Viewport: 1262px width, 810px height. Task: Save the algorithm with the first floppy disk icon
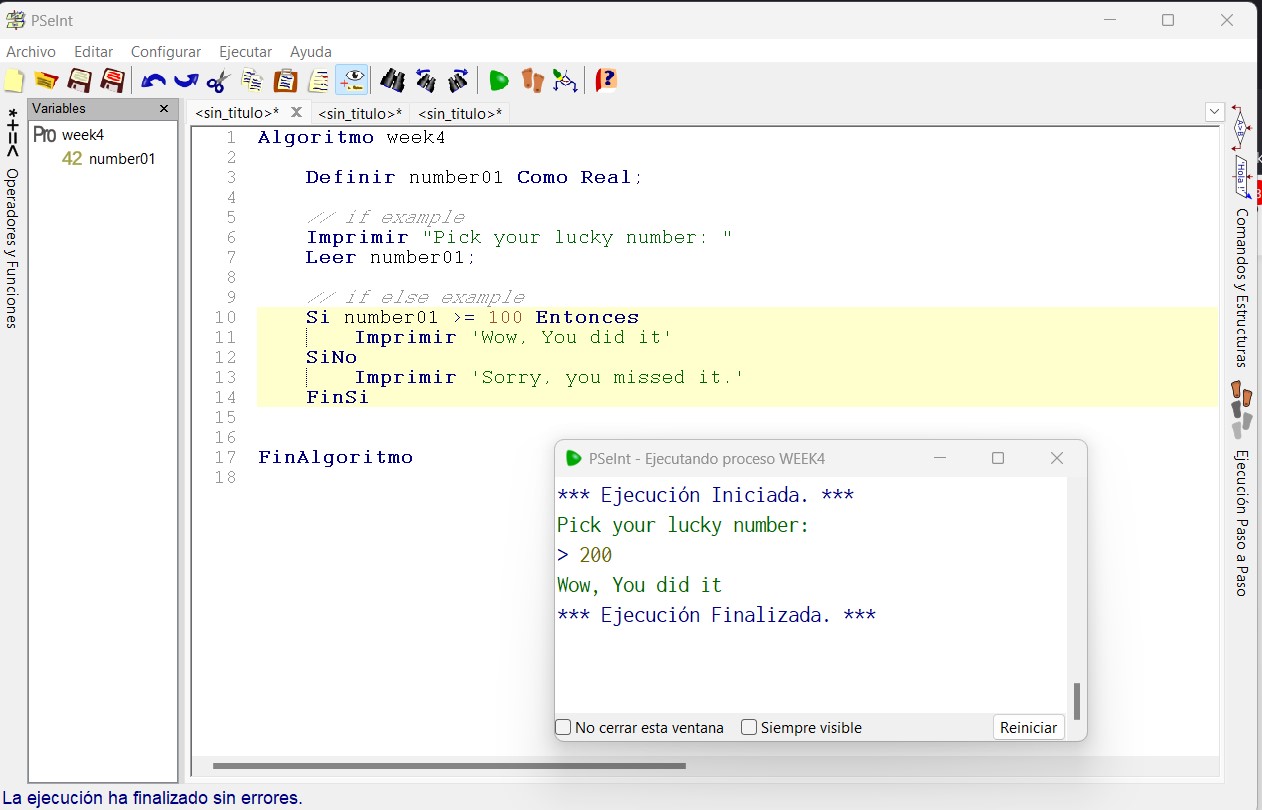[x=79, y=80]
